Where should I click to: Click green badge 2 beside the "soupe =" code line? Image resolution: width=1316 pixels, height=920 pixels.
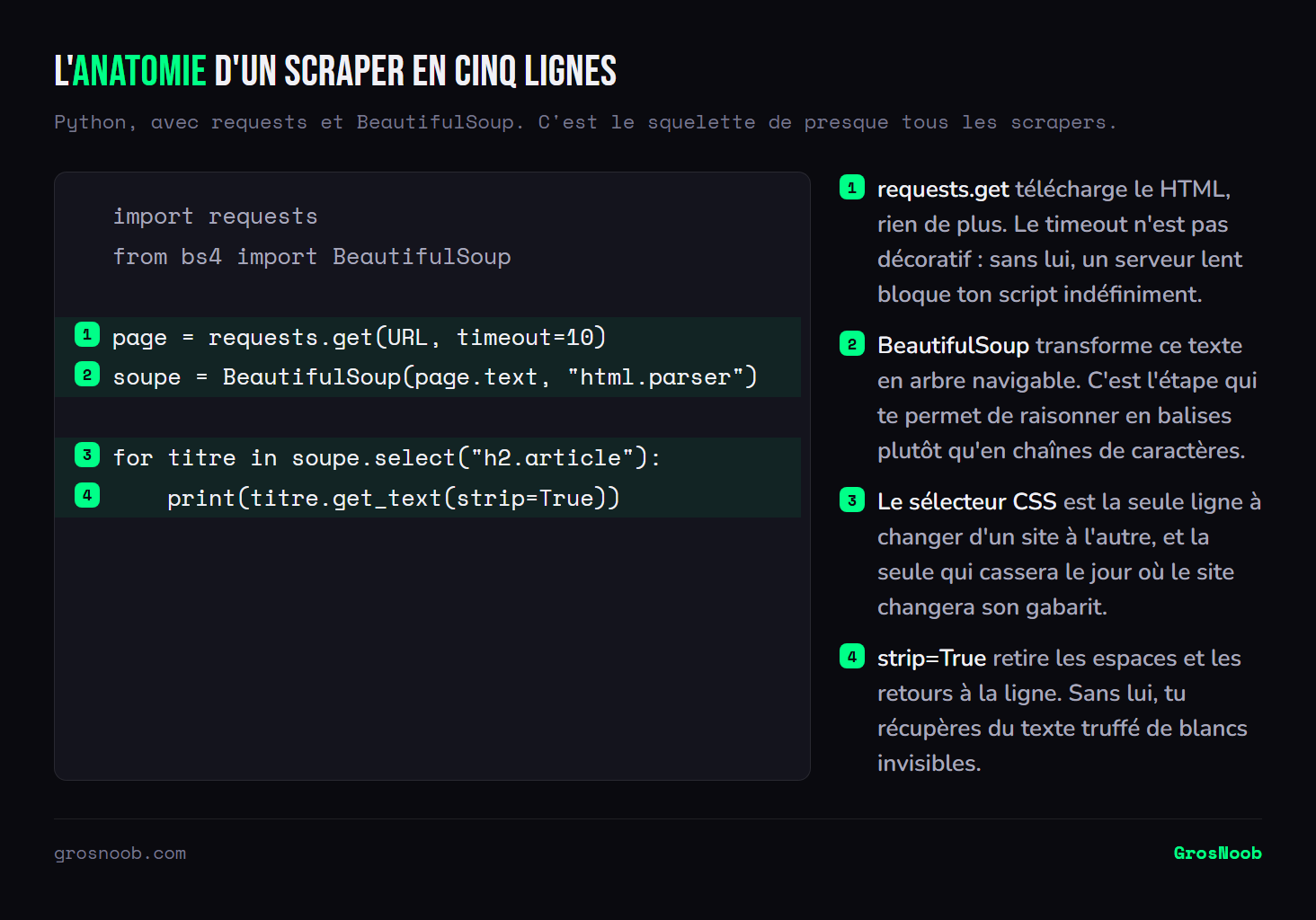point(87,375)
